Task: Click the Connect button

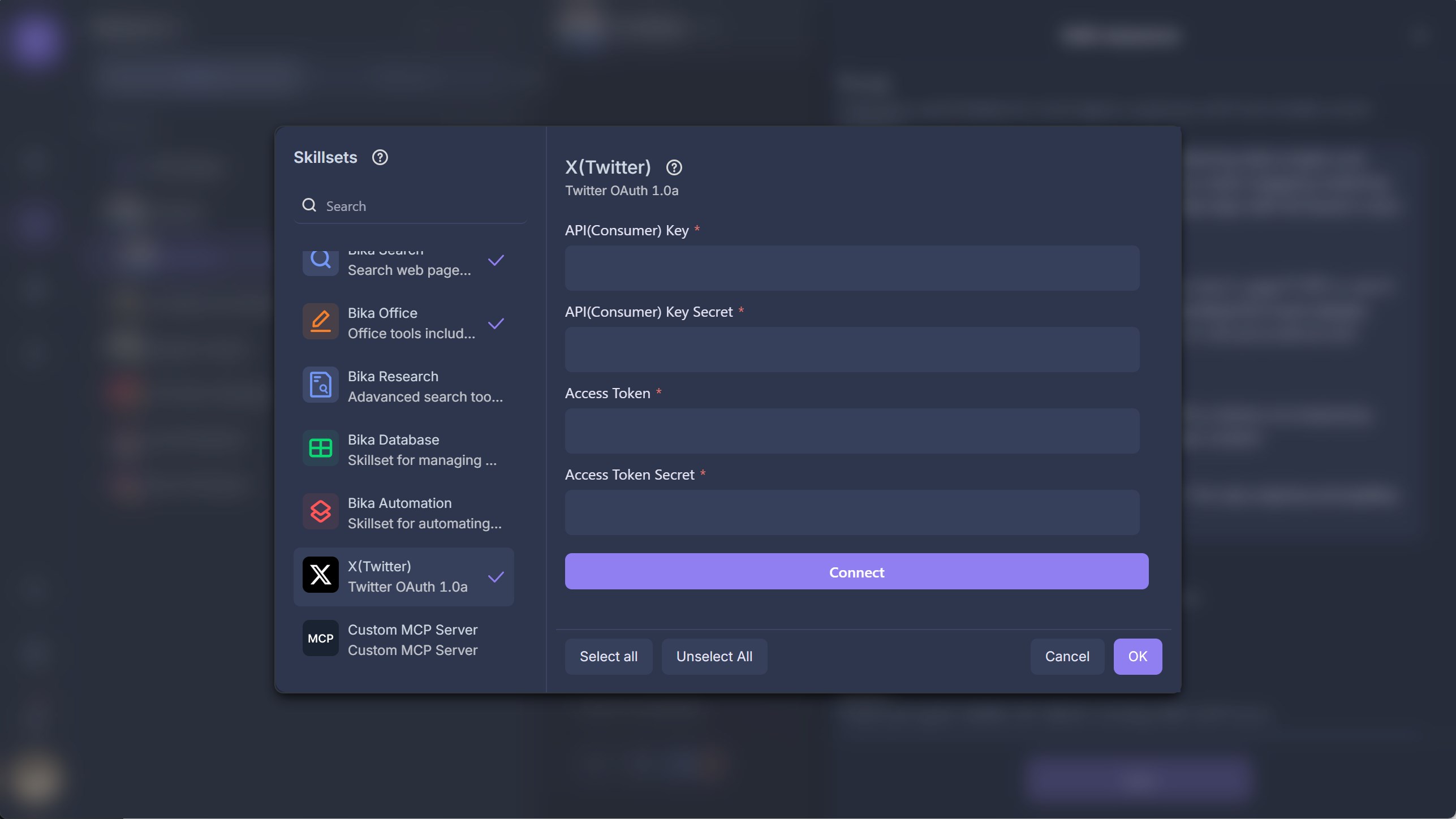Action: tap(856, 571)
